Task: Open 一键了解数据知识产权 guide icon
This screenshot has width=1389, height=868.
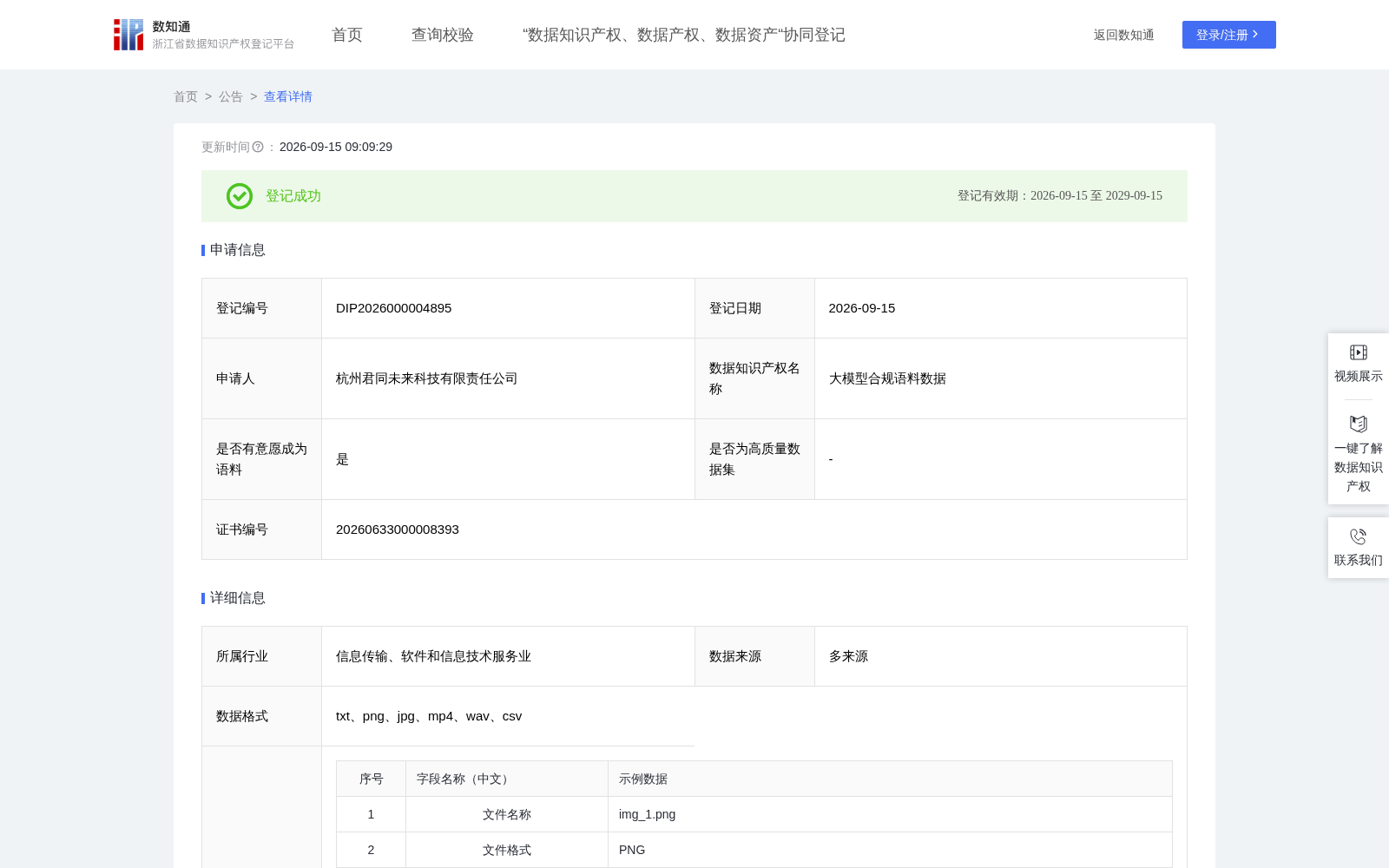Action: pyautogui.click(x=1359, y=424)
